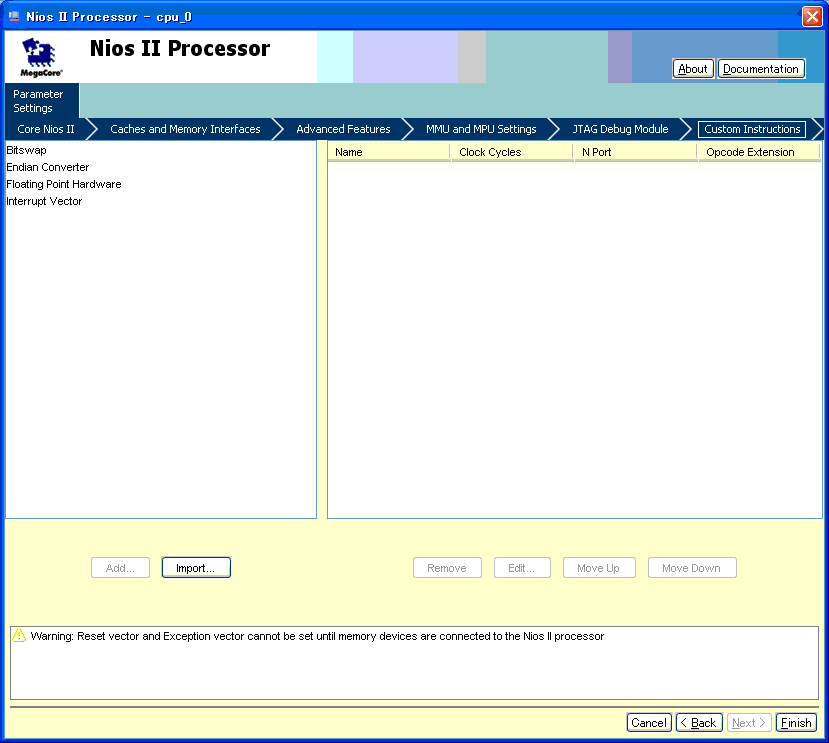Open the About dialog
The height and width of the screenshot is (743, 829).
pos(693,69)
